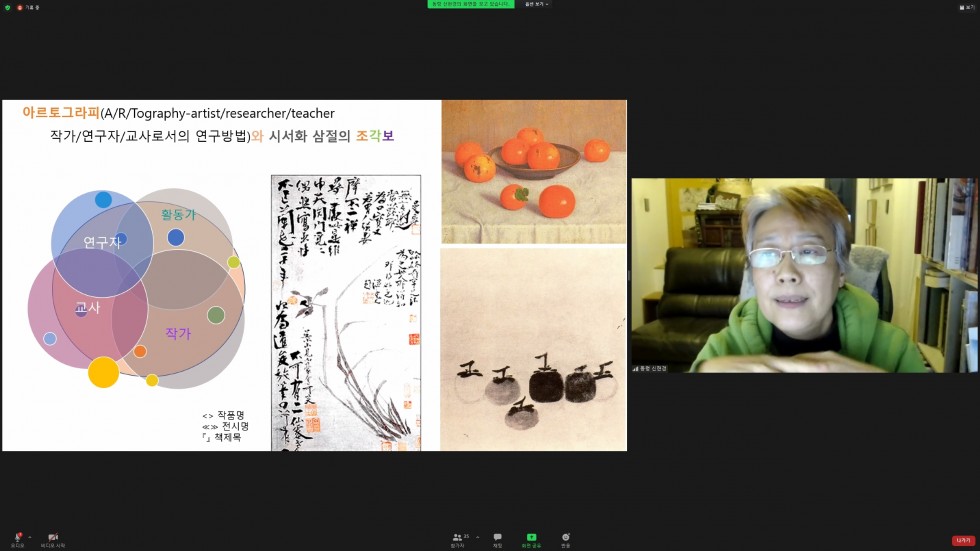Click the green share screen button
980x551 pixels.
coord(531,538)
